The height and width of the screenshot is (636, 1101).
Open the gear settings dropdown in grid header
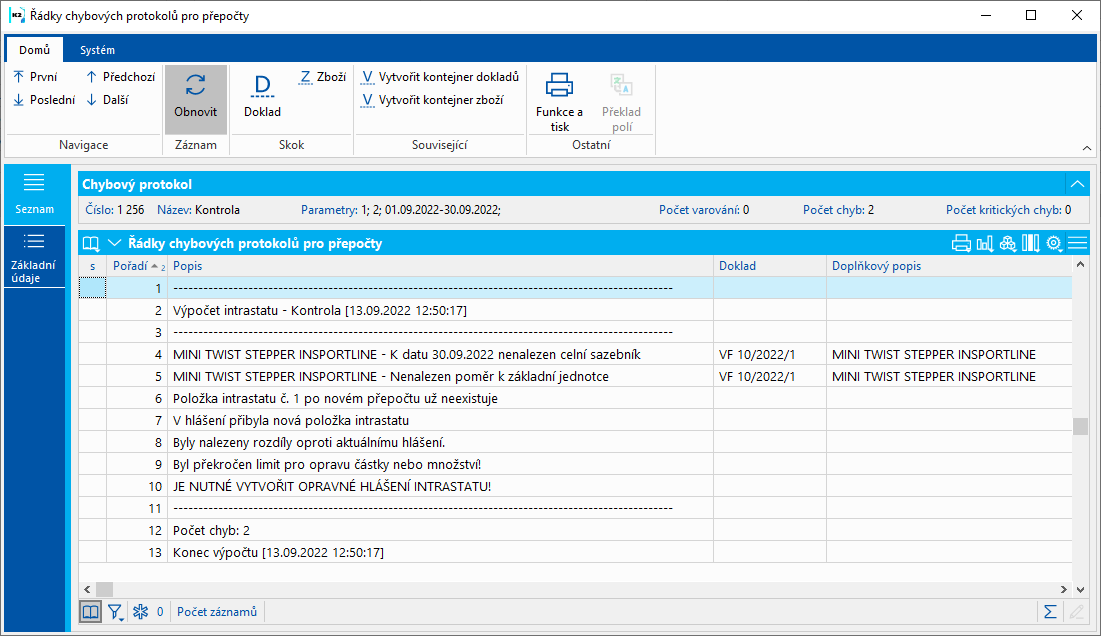click(1054, 243)
